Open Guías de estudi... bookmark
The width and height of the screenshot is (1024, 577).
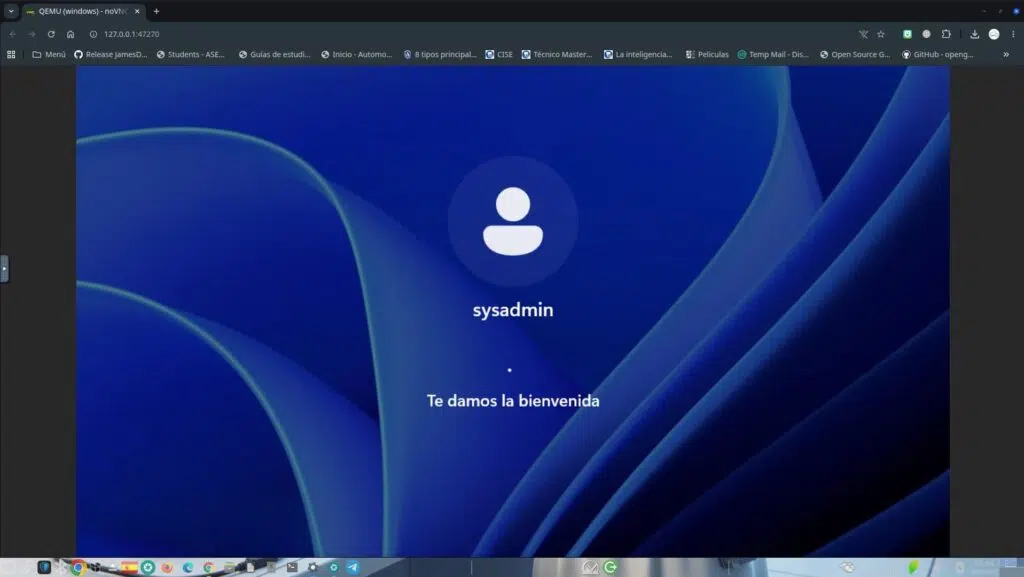coord(274,54)
